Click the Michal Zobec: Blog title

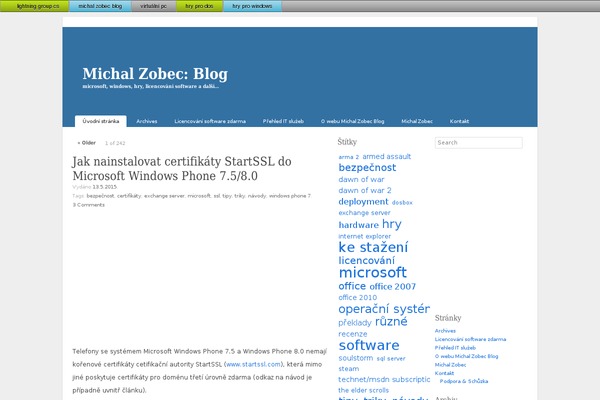(155, 74)
